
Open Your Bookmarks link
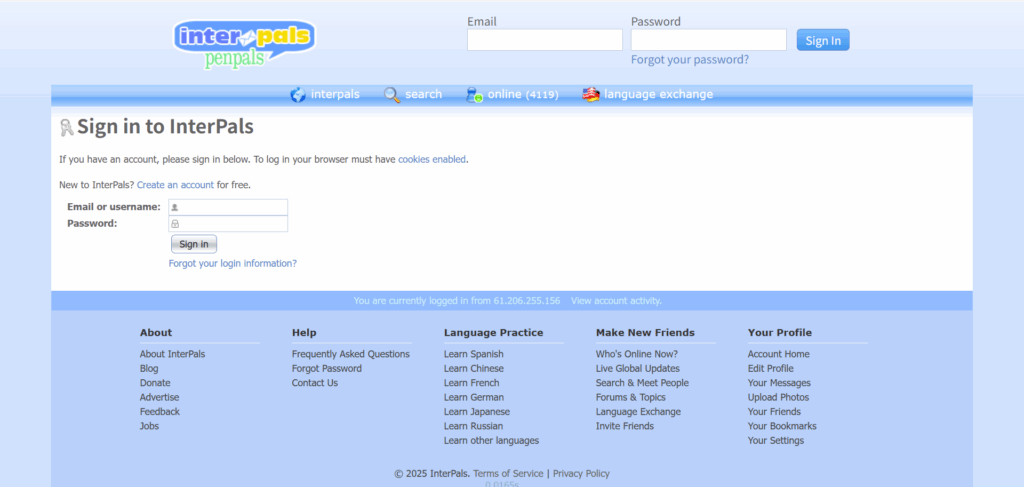[782, 426]
